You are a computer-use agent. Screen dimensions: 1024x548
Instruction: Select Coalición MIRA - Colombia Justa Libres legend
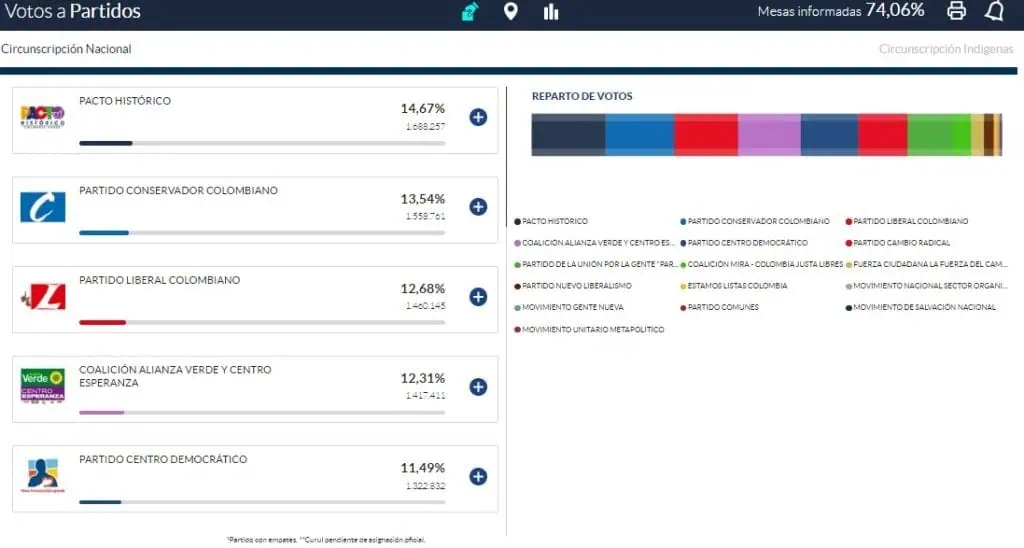coord(761,265)
